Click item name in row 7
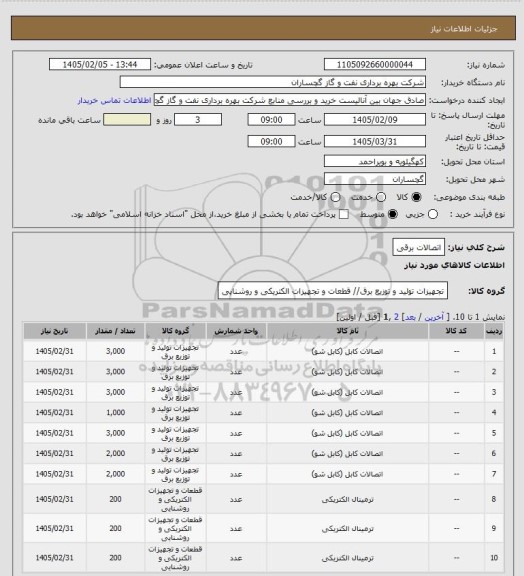The image size is (524, 576). pyautogui.click(x=347, y=474)
